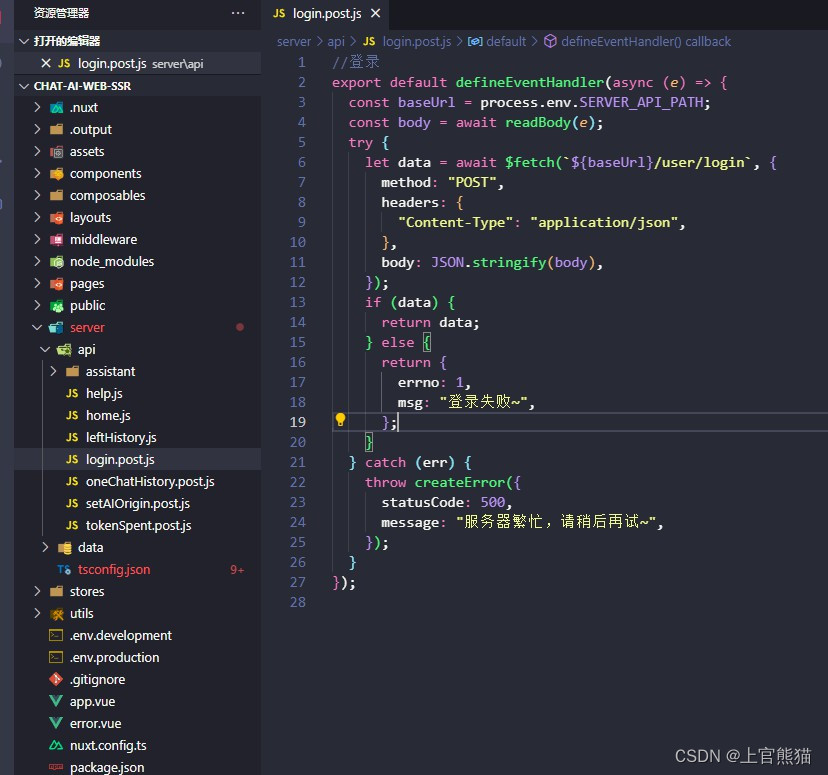Open setAIOrigin.post.js file
The height and width of the screenshot is (775, 828).
coord(137,504)
